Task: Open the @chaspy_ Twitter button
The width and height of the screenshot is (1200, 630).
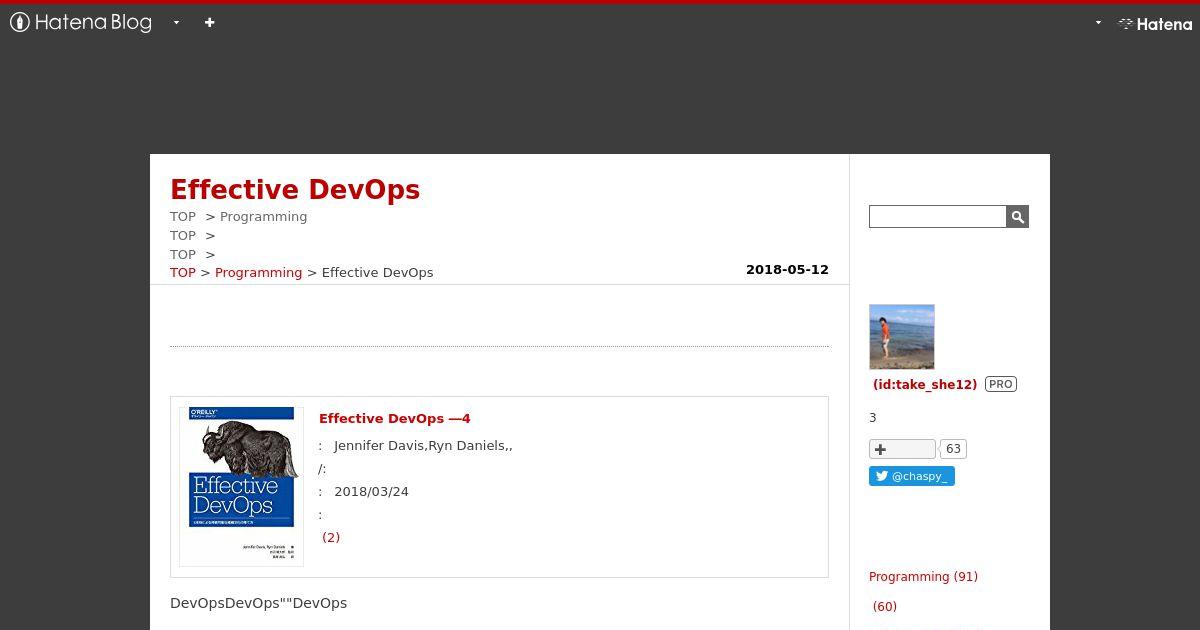Action: 912,476
